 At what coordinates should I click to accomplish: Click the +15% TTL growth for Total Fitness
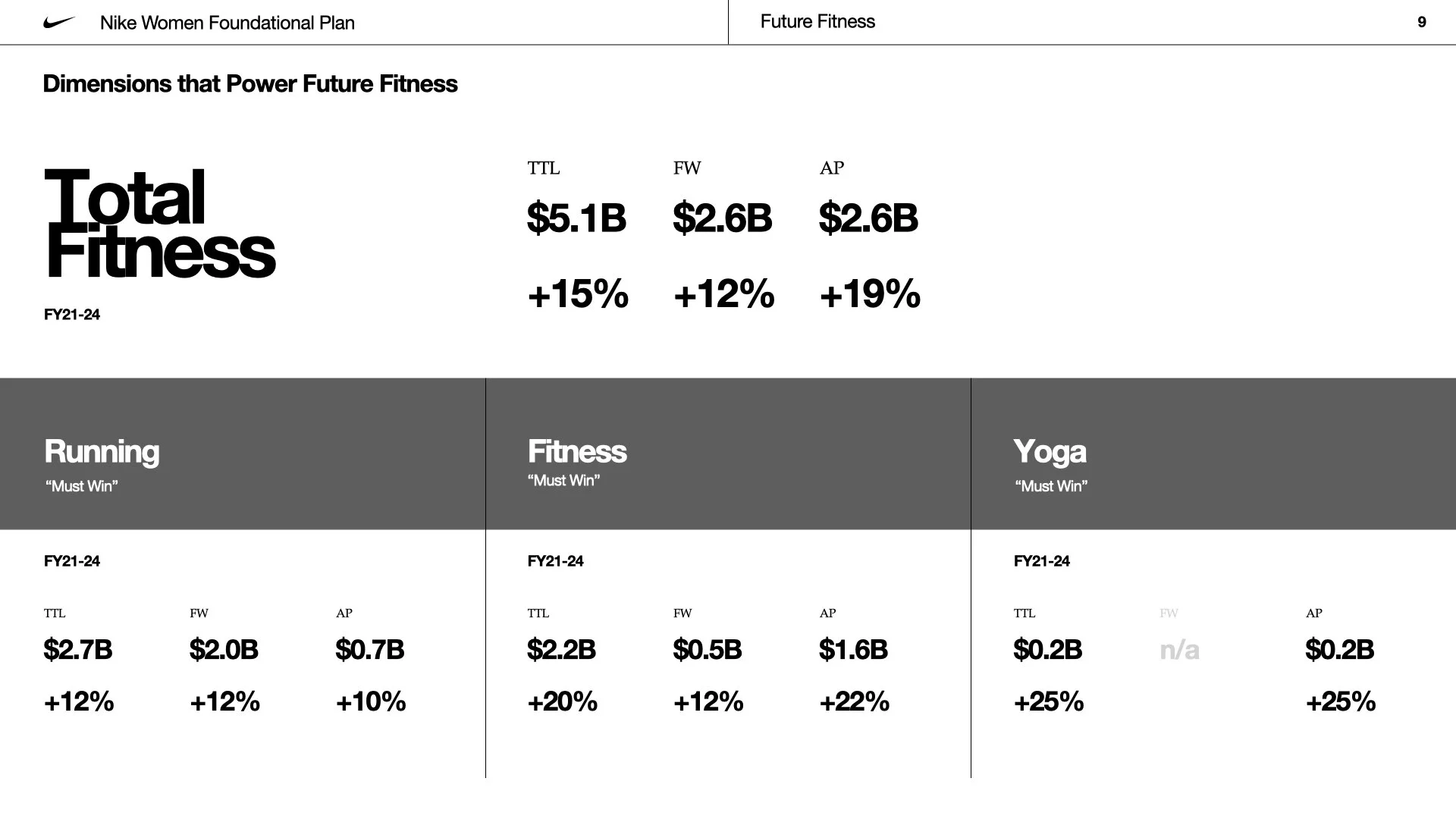577,293
